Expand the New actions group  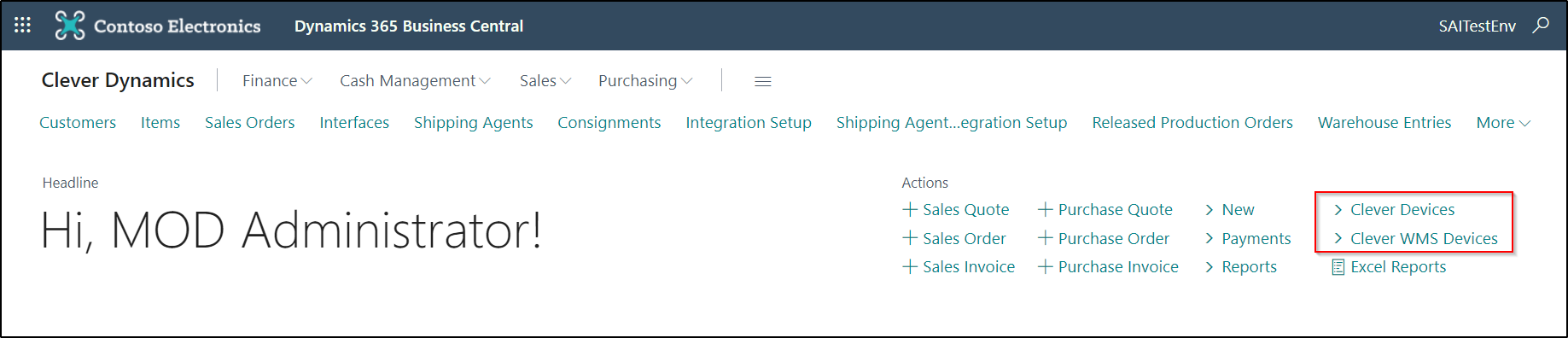point(1230,210)
